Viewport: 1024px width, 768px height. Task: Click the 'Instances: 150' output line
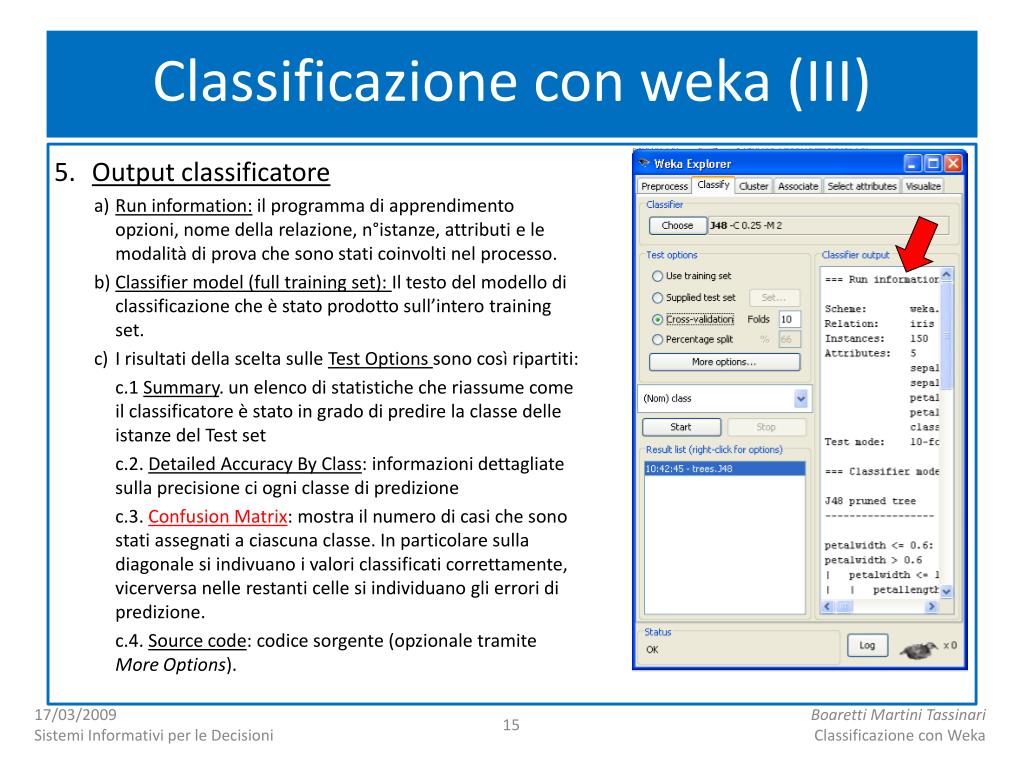click(876, 338)
